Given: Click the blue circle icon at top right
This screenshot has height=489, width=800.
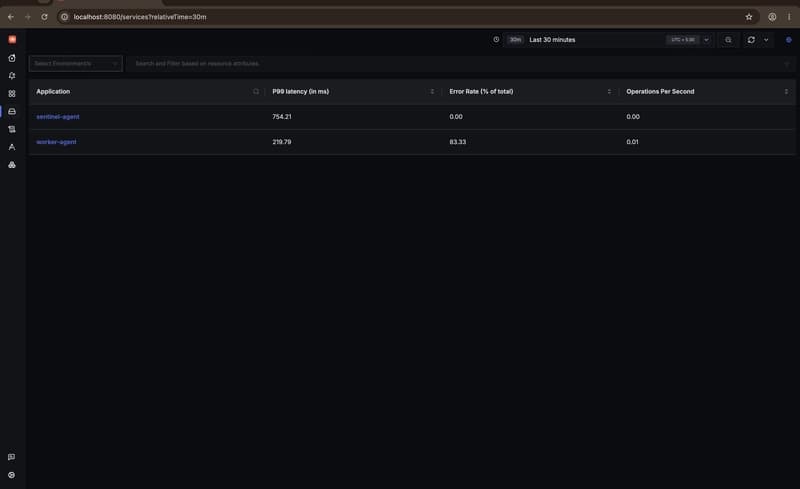Looking at the screenshot, I should [x=788, y=40].
